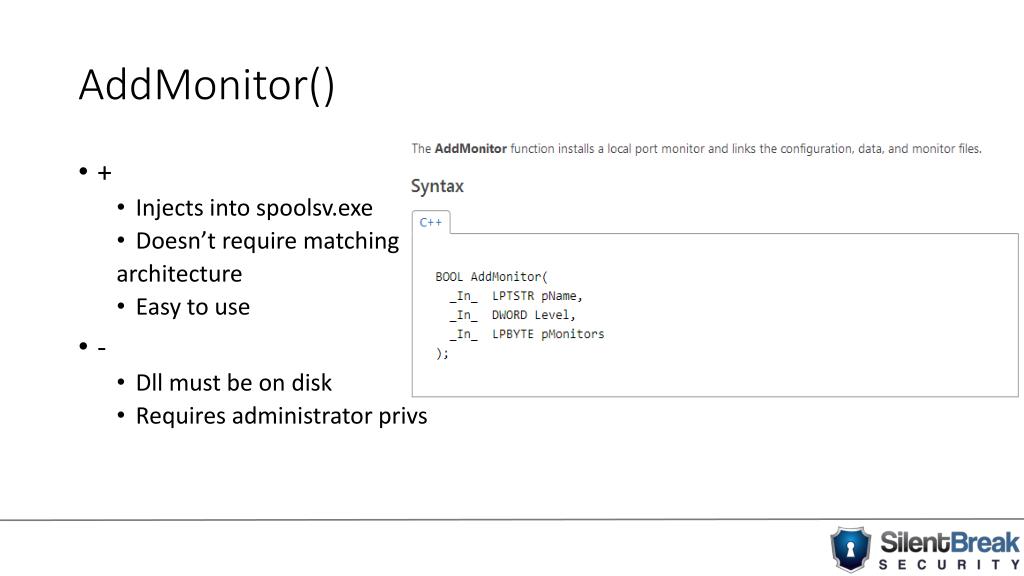Image resolution: width=1024 pixels, height=576 pixels.
Task: Click the SilentBreak shield logo icon
Action: point(850,549)
